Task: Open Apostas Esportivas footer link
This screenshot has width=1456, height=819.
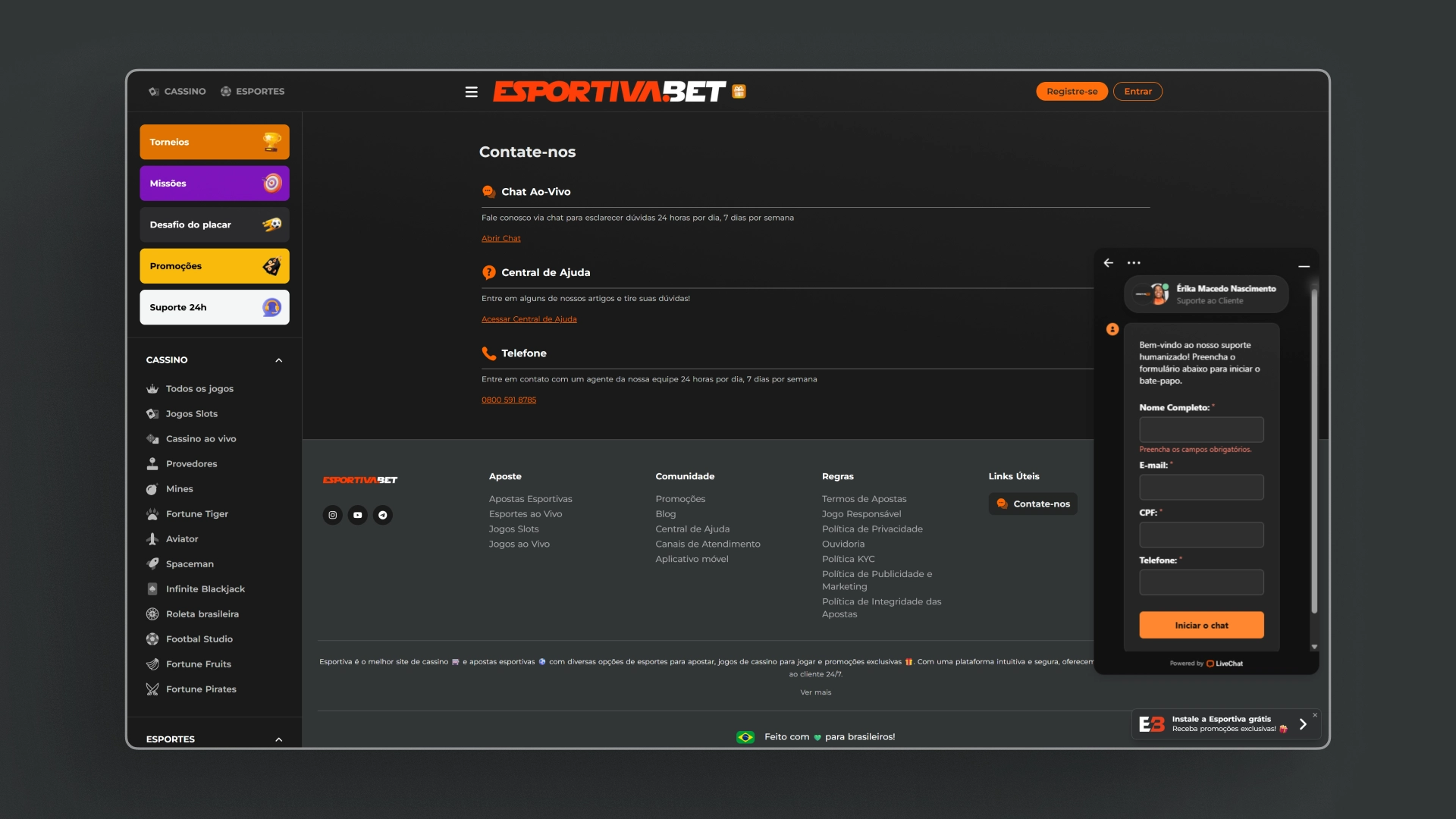Action: (530, 499)
